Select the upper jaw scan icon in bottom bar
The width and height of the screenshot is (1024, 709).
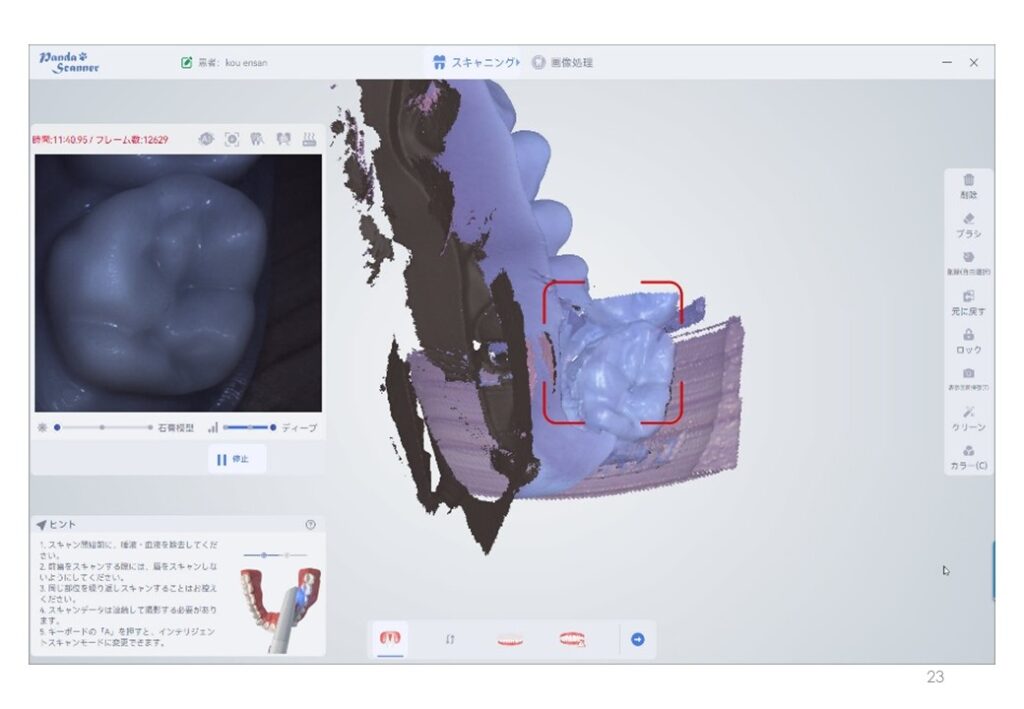click(391, 639)
